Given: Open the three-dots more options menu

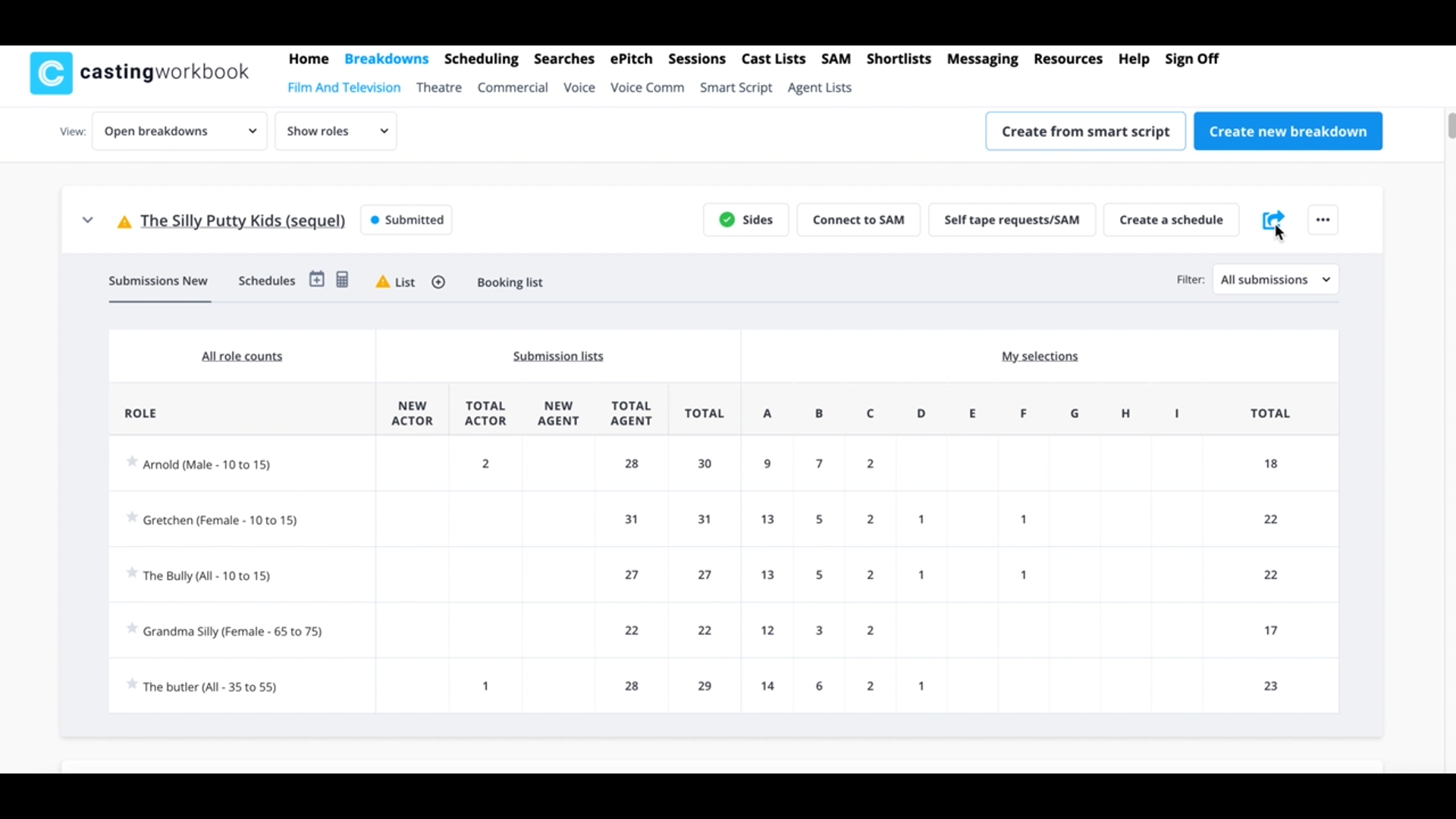Looking at the screenshot, I should pyautogui.click(x=1323, y=220).
